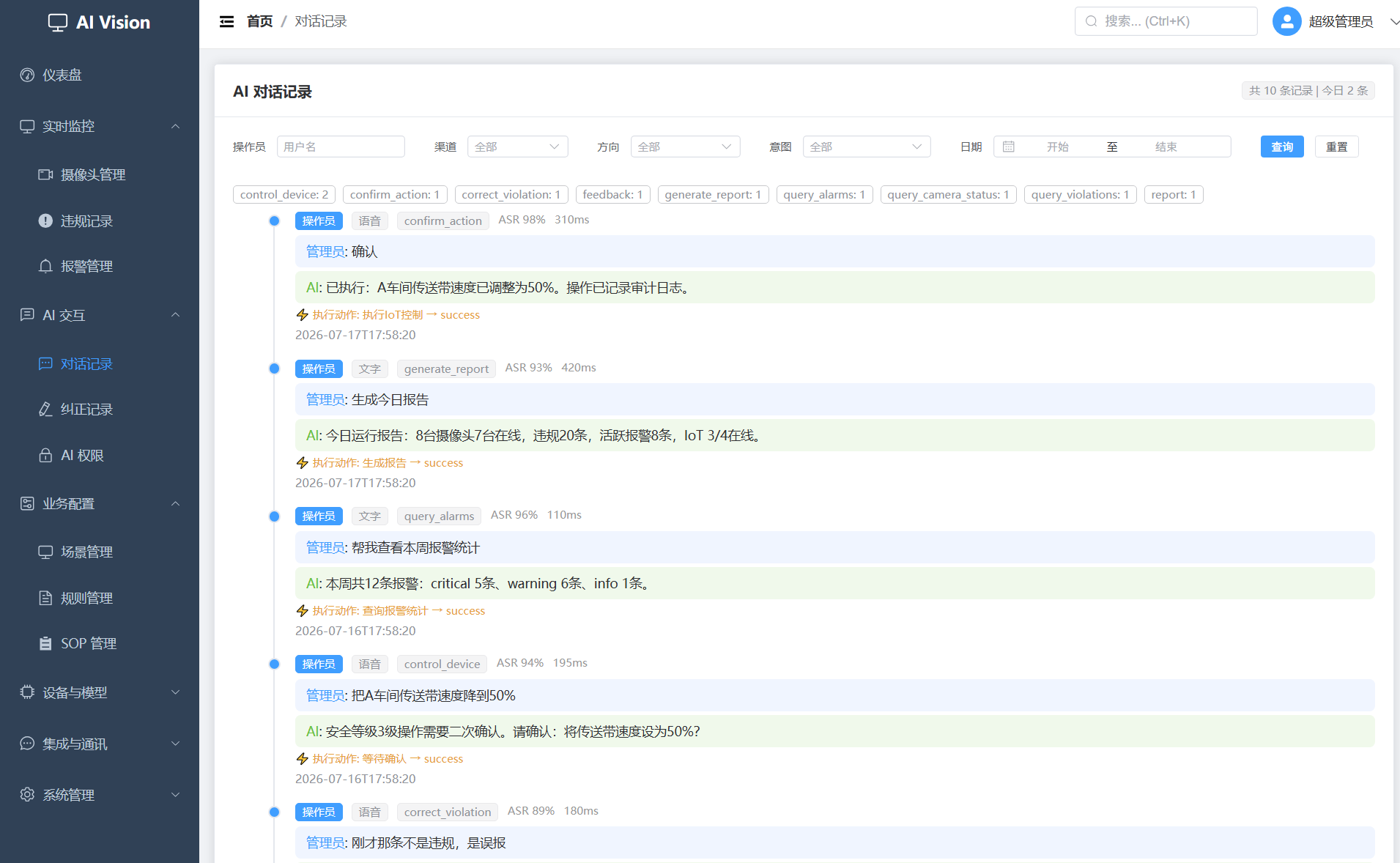Click the 集成与通讯 chat bubble icon
The height and width of the screenshot is (863, 1400).
click(27, 744)
